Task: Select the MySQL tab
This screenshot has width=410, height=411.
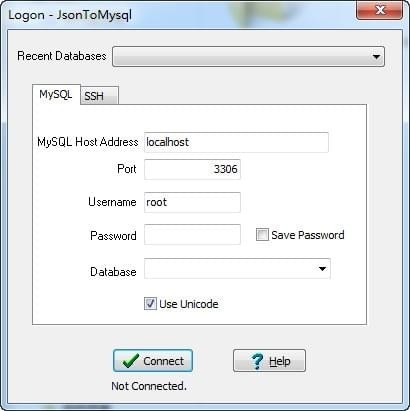Action: coord(56,94)
